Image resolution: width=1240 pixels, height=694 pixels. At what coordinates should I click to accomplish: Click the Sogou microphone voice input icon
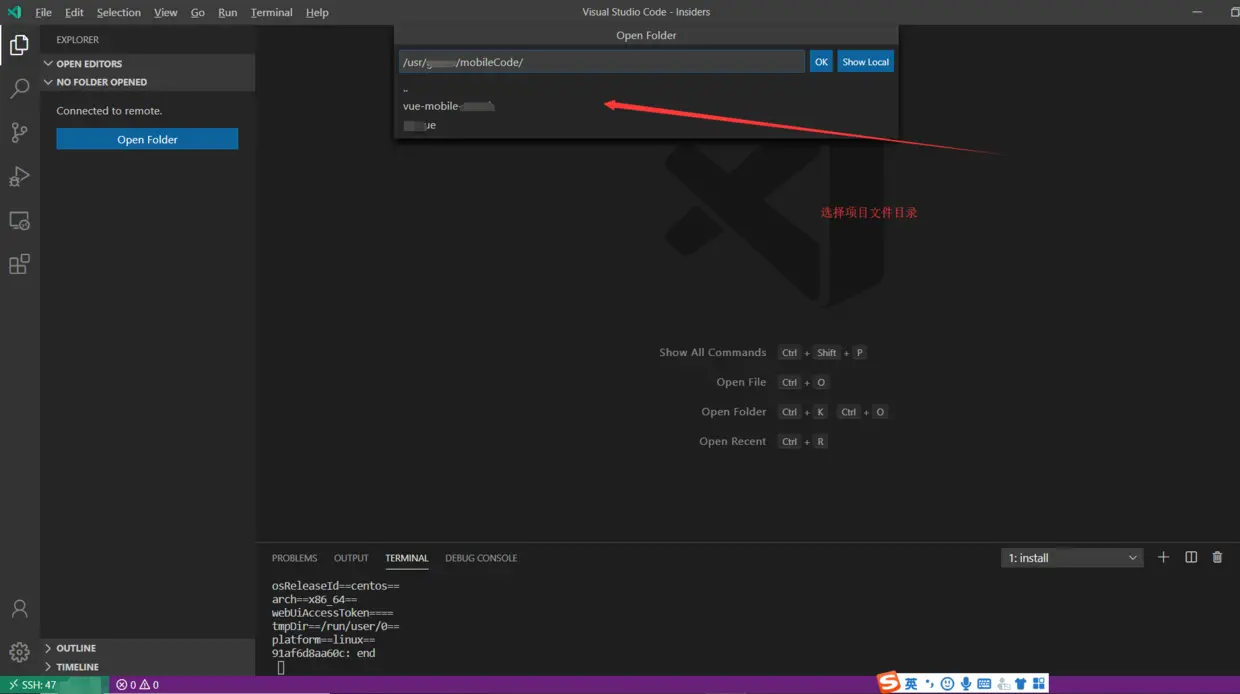[x=966, y=684]
